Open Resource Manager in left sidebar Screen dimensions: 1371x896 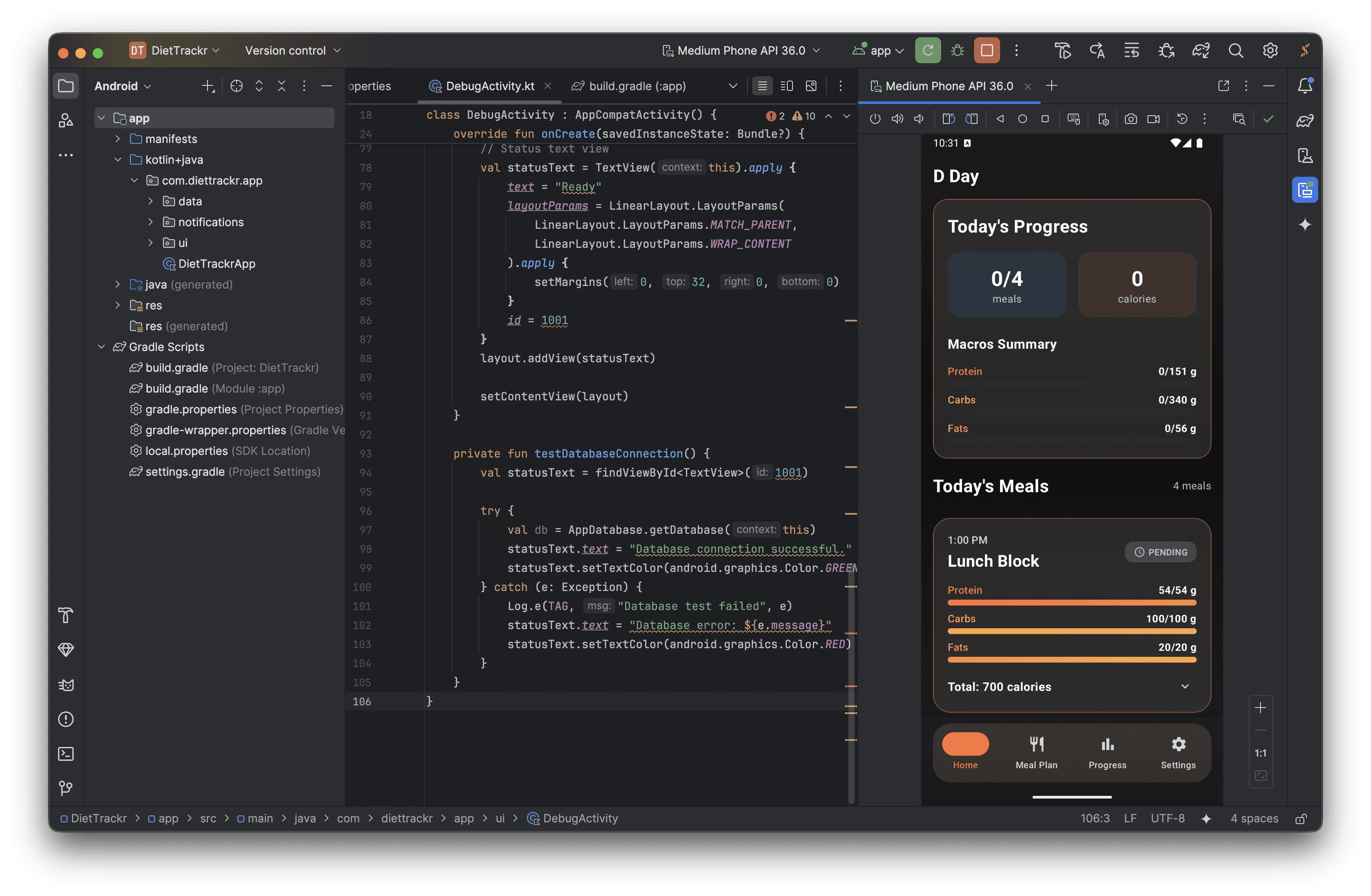point(66,120)
